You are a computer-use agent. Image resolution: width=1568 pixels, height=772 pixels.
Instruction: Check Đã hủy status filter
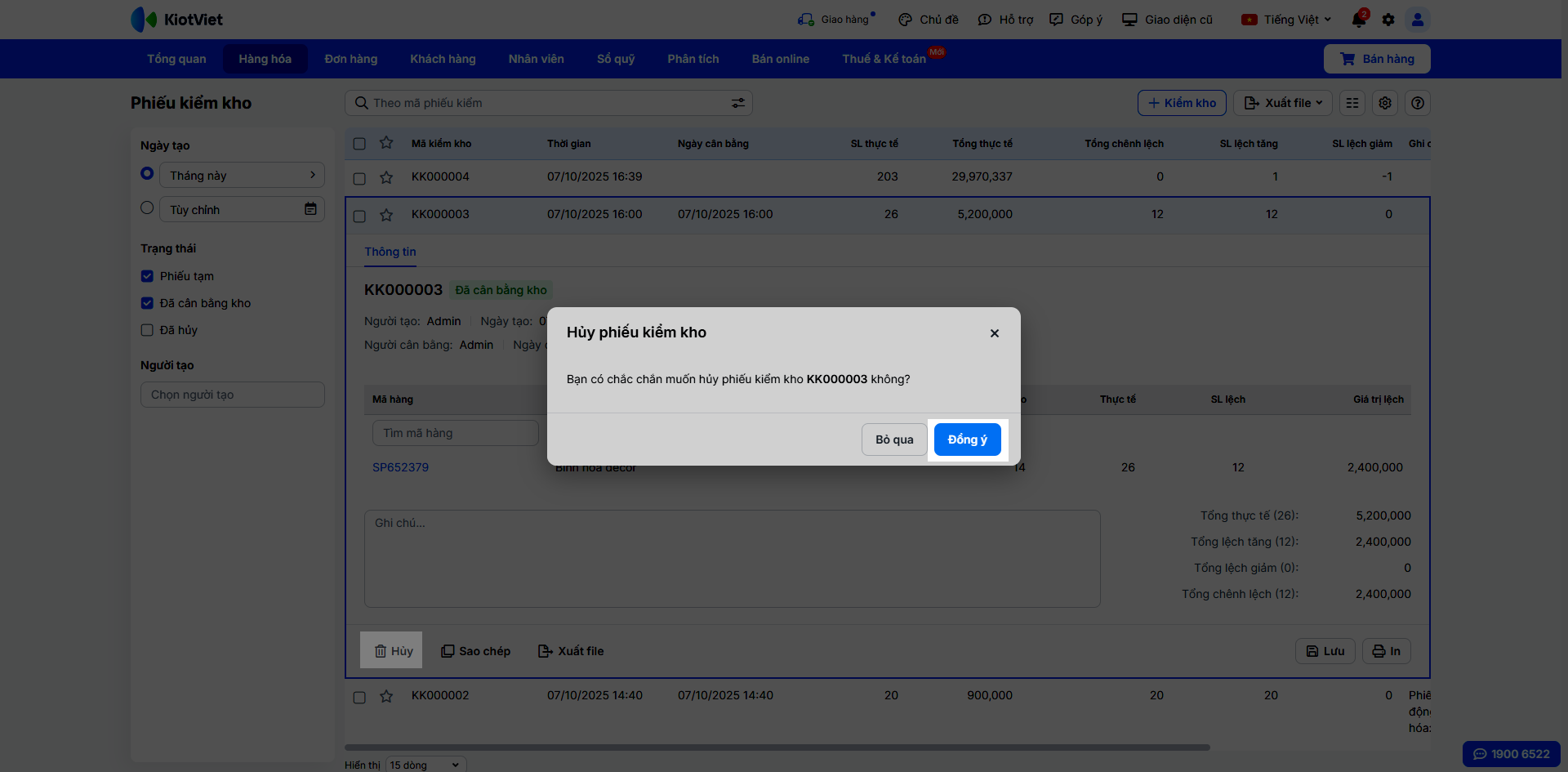(147, 330)
